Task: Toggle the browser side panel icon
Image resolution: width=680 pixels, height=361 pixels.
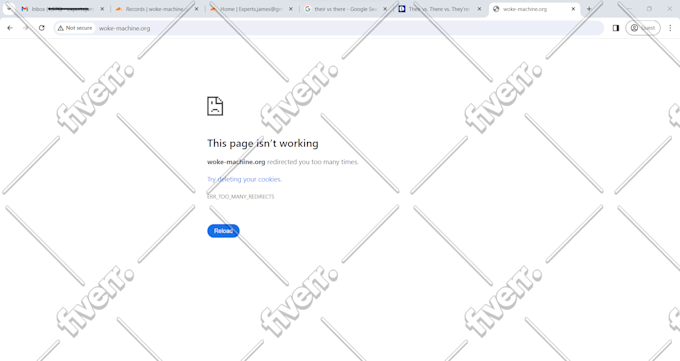Action: tap(616, 28)
